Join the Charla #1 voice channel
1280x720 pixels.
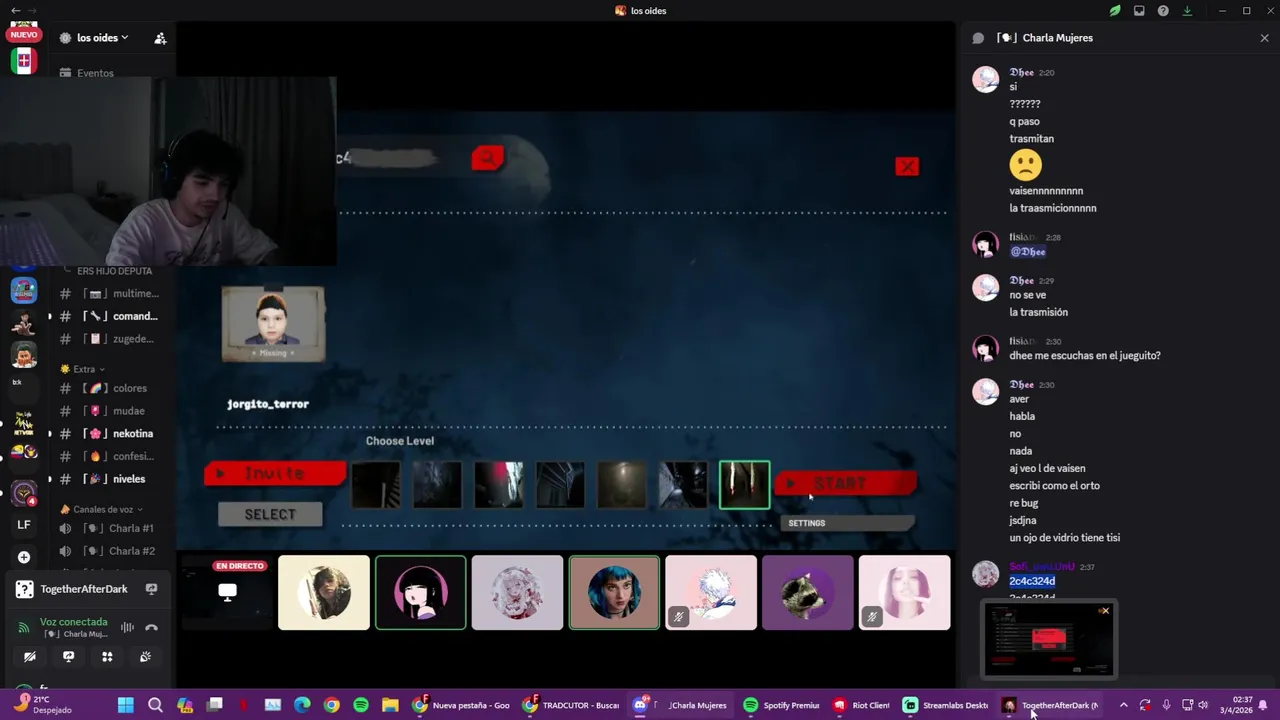(x=110, y=528)
